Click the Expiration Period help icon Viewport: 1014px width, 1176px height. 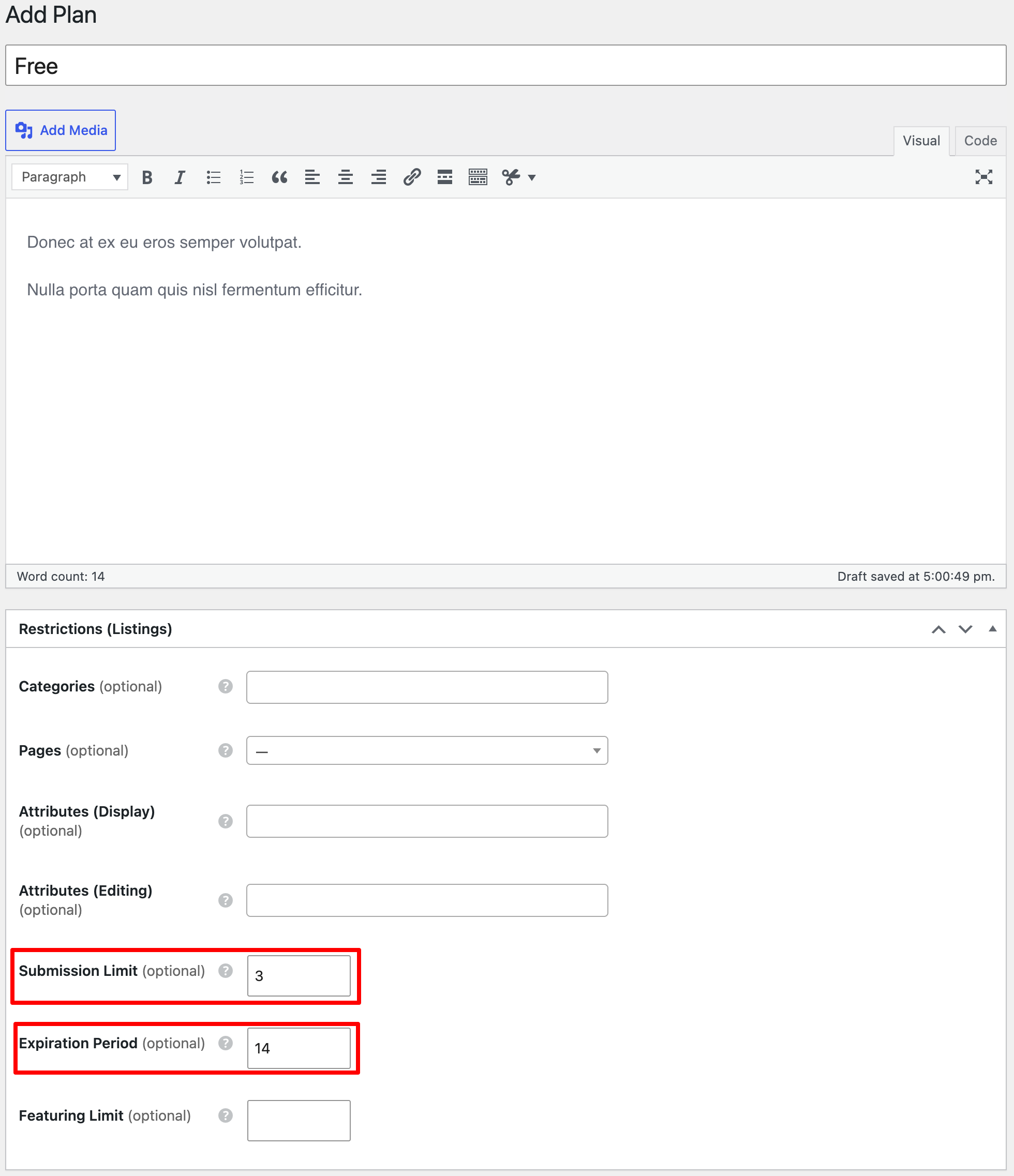pos(226,1043)
